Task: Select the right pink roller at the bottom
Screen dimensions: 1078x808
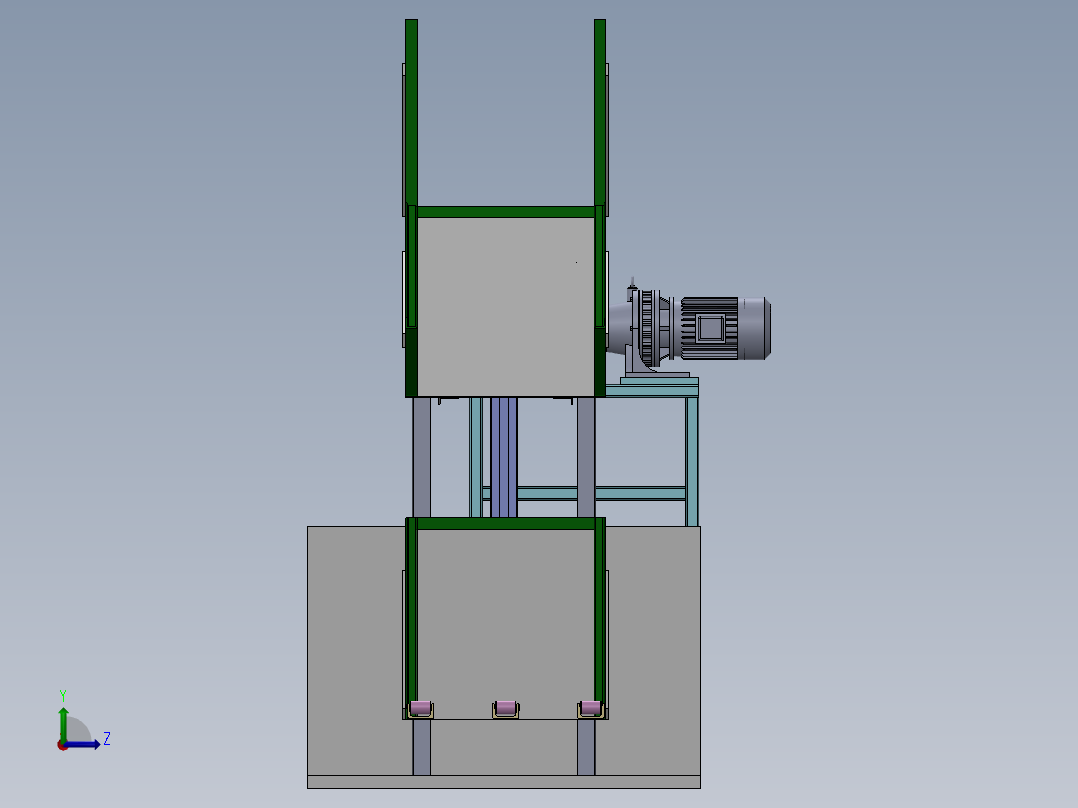Action: pos(591,708)
